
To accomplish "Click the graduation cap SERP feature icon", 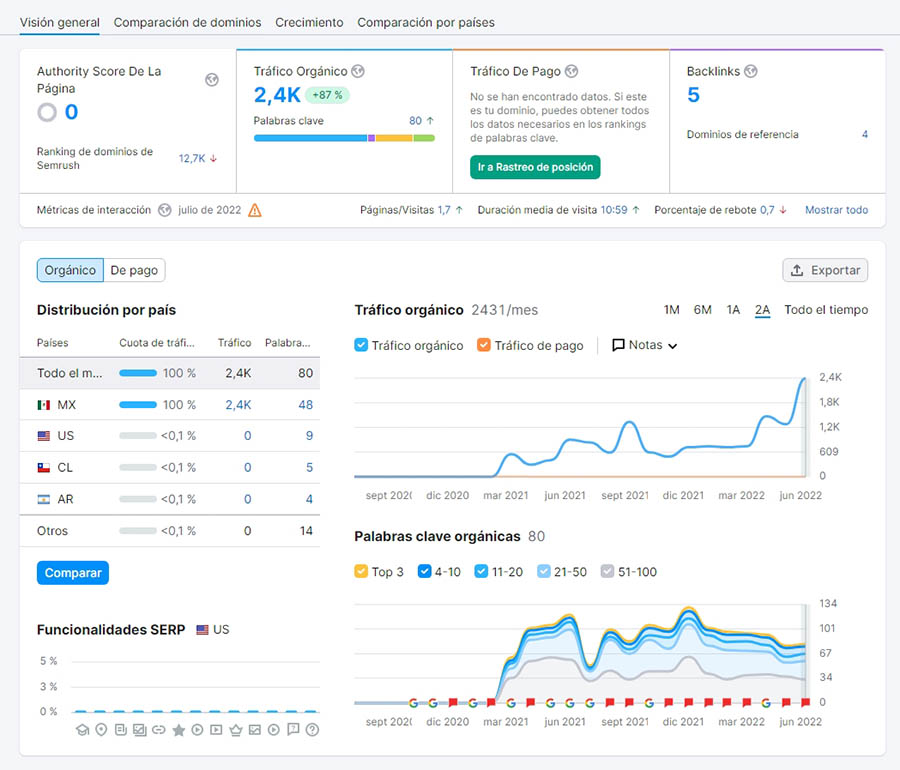I will [x=83, y=730].
